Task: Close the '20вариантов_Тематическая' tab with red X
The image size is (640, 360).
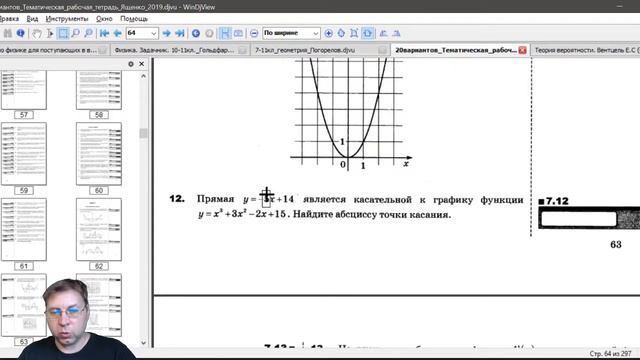Action: pyautogui.click(x=522, y=50)
